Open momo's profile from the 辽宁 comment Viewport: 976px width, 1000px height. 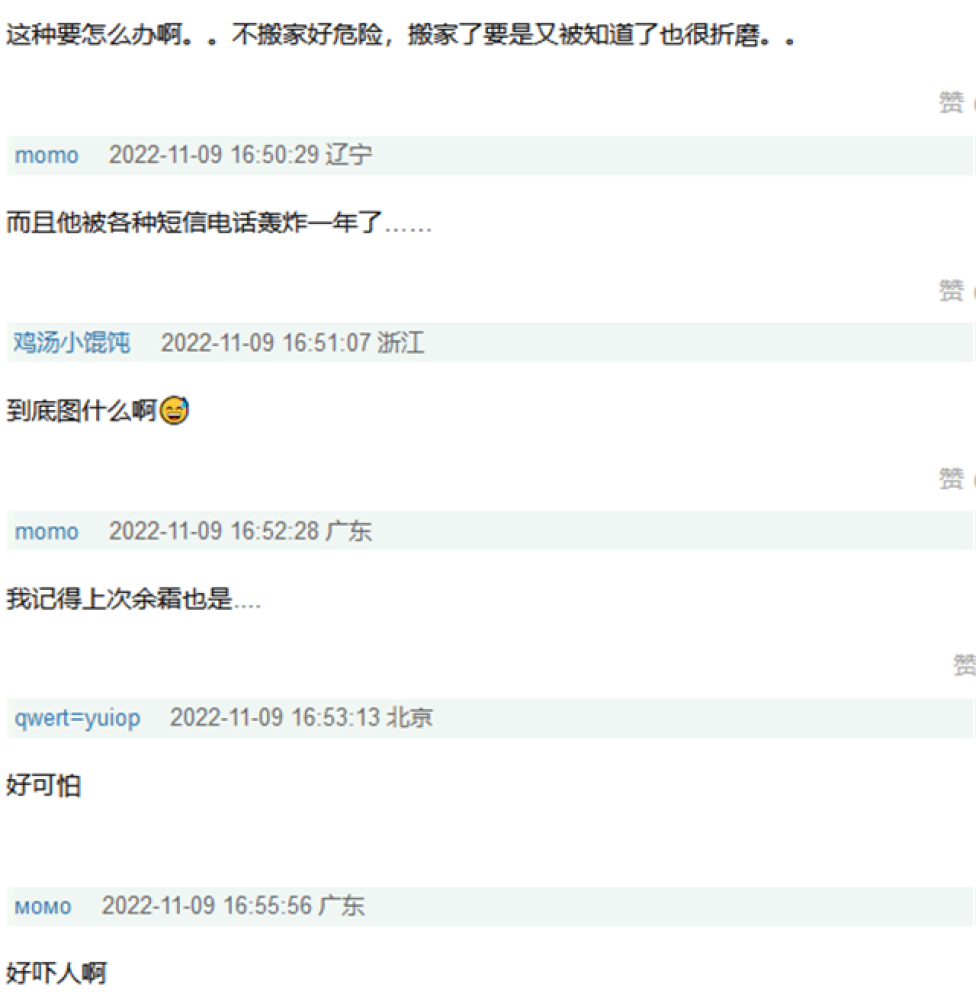[x=47, y=155]
